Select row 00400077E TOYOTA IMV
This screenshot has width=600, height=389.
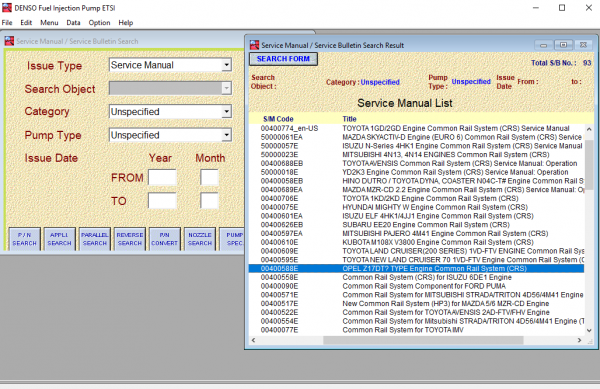416,330
